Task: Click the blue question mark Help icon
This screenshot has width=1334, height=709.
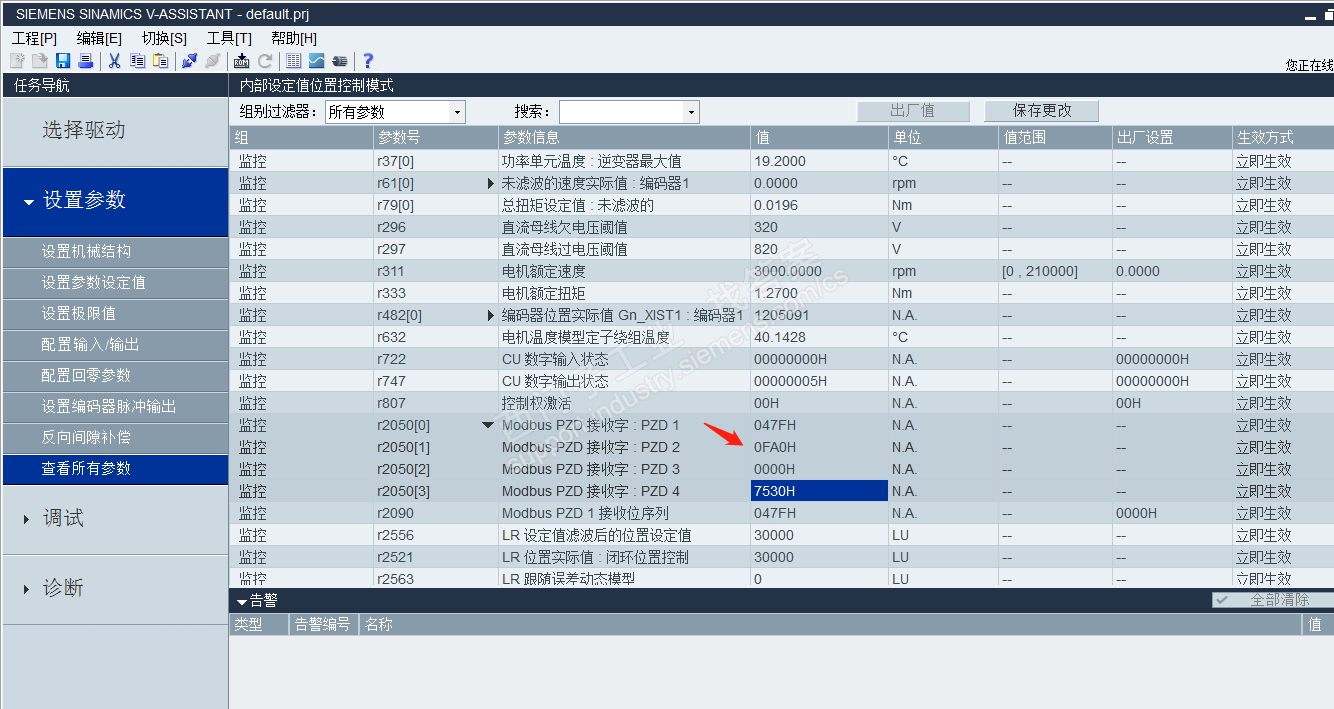Action: 368,61
